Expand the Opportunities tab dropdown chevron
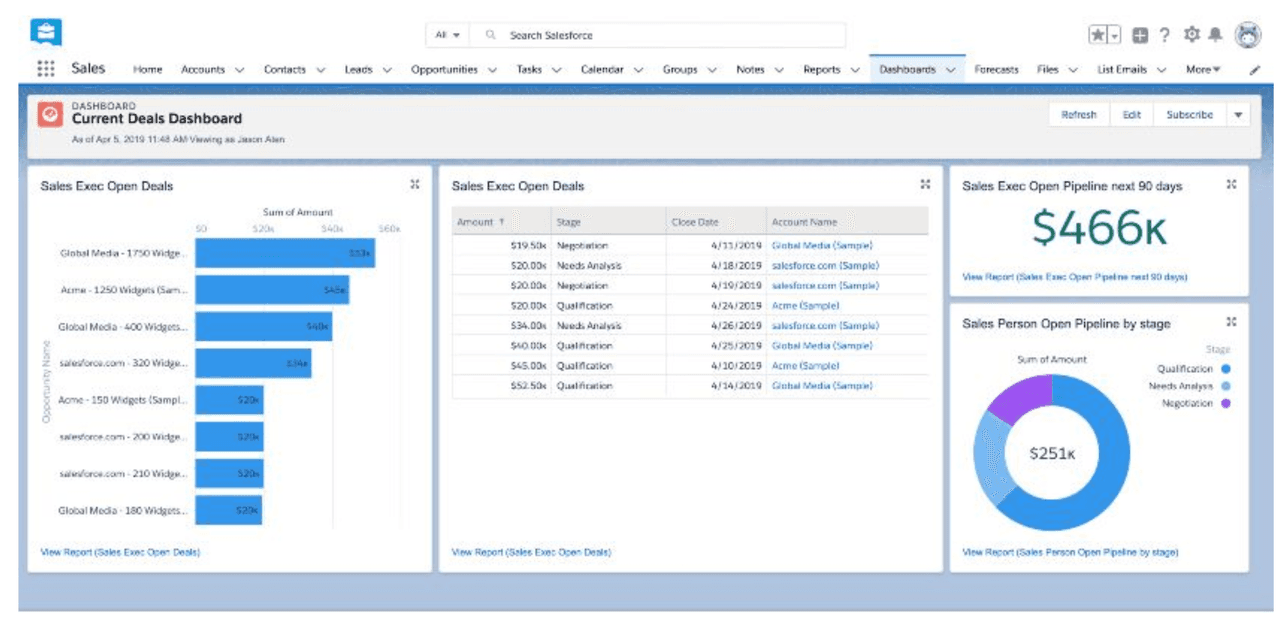This screenshot has height=620, width=1280. pyautogui.click(x=491, y=70)
